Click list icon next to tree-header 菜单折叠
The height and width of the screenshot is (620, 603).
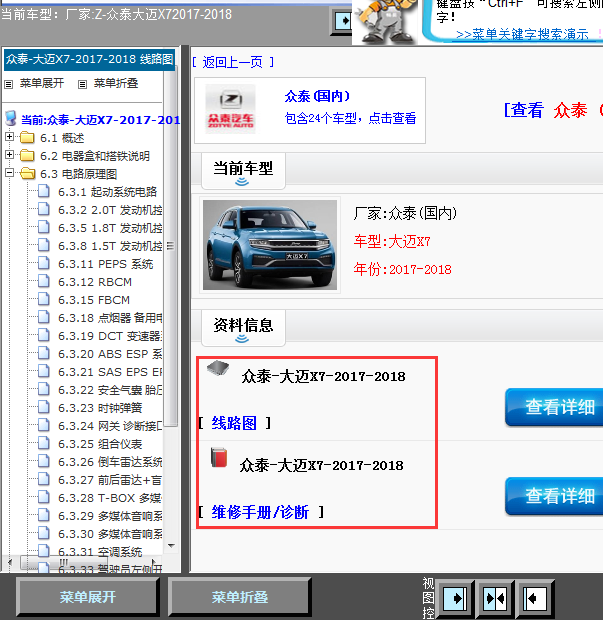tap(82, 84)
